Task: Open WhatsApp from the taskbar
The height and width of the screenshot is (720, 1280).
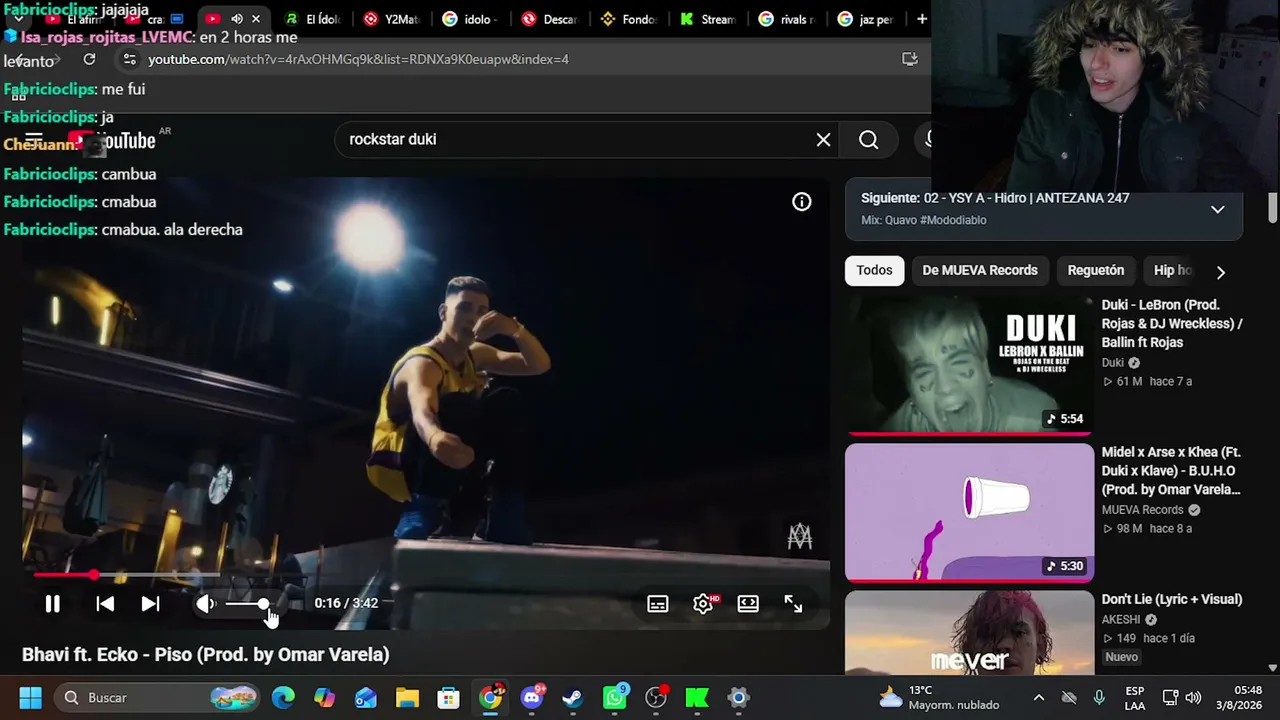Action: (x=614, y=698)
